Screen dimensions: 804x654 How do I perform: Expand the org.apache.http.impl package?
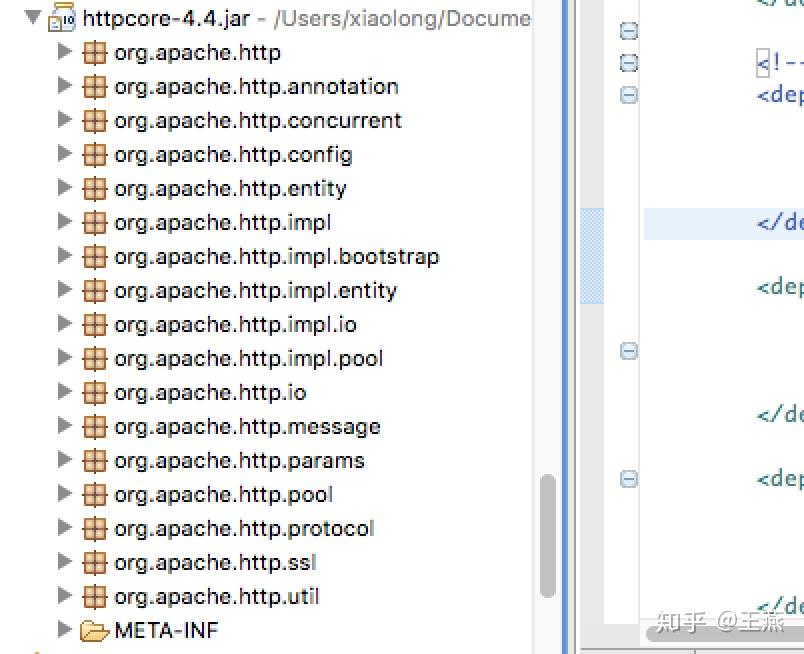click(64, 222)
